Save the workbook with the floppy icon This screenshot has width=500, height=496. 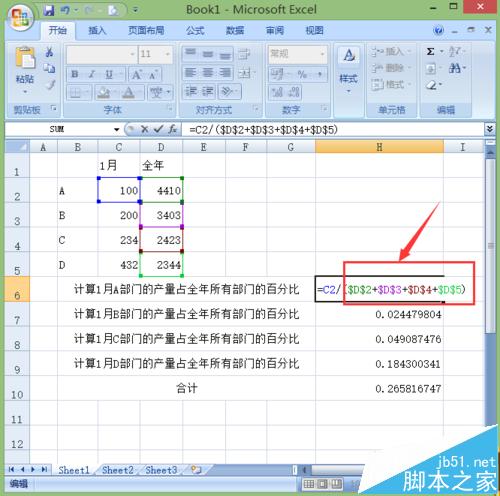pos(49,11)
